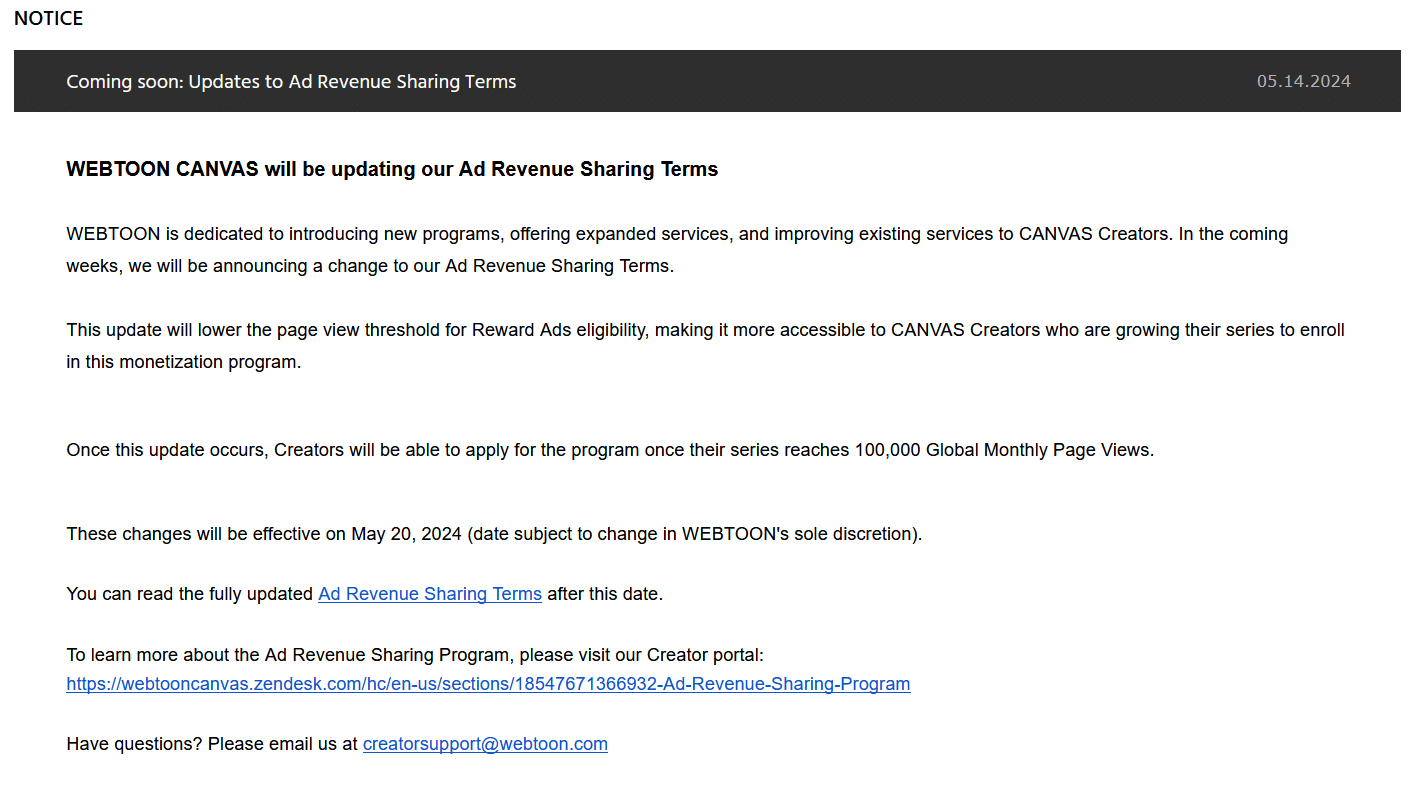Select the 'Coming soon: Updates to Ad Revenue' title bar
Screen dimensions: 1419x790
707,81
